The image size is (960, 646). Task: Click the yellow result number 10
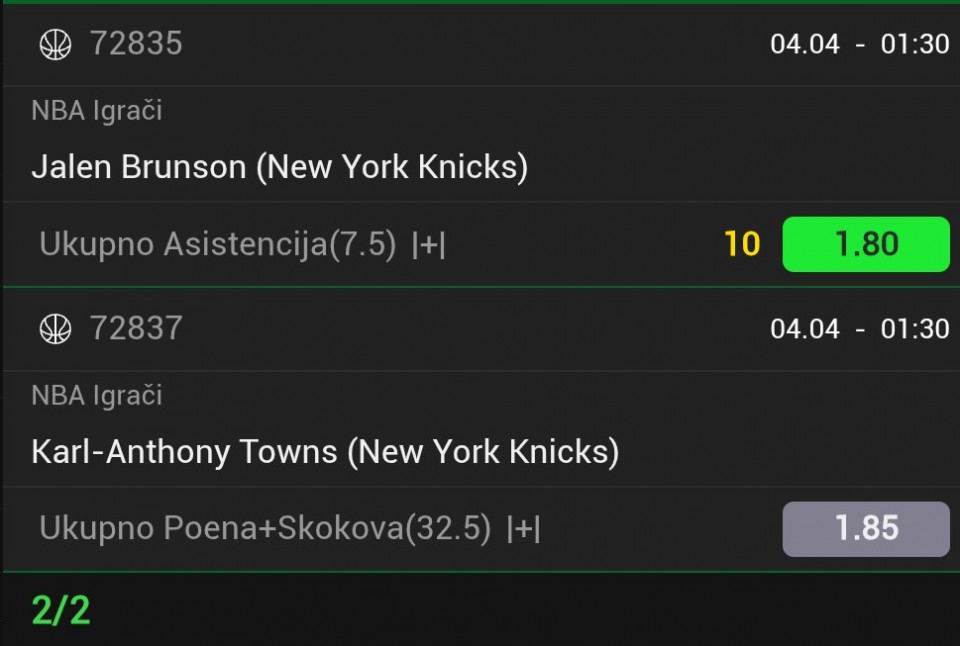741,244
